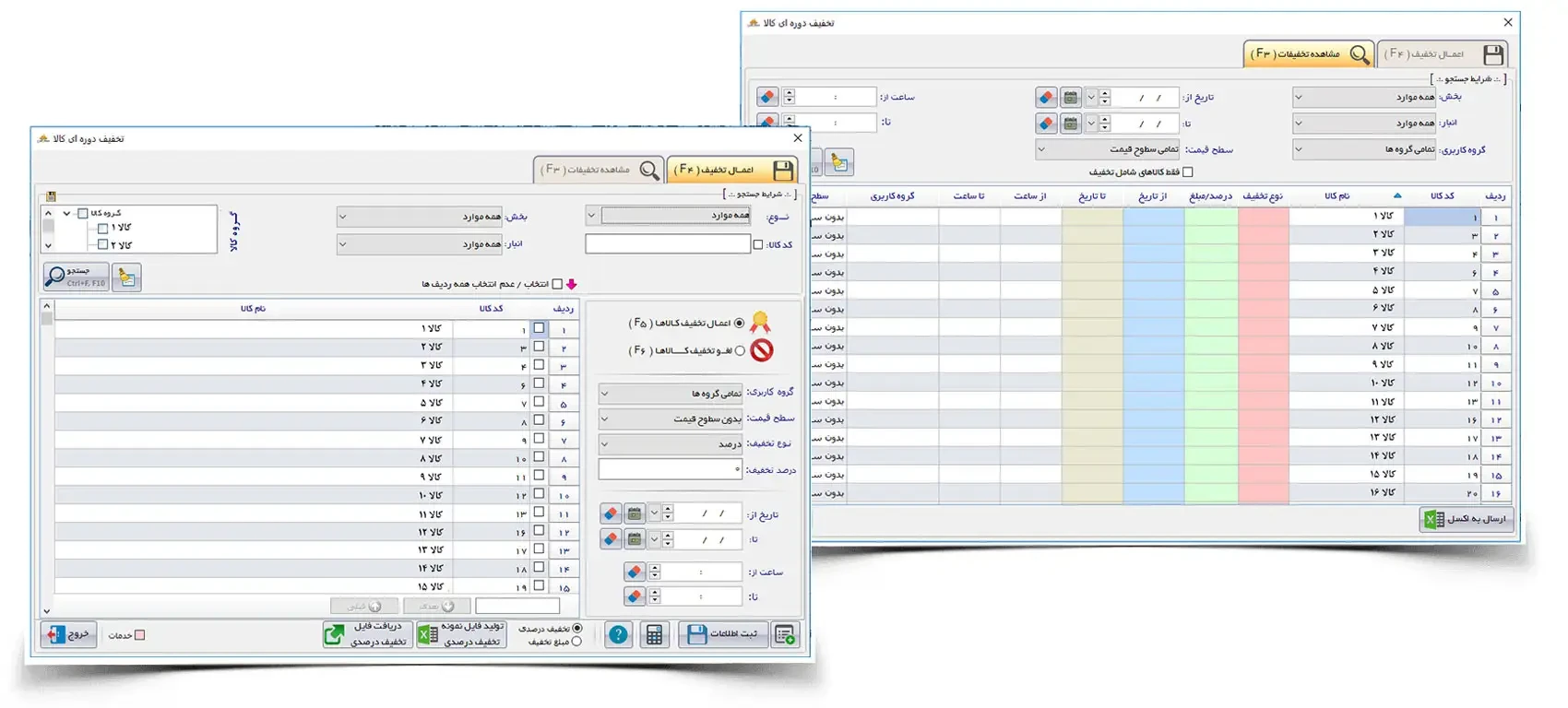The image size is (1568, 708).
Task: Enable the فقط کالاهای شامل تخفیف checkbox
Action: coord(1188,172)
